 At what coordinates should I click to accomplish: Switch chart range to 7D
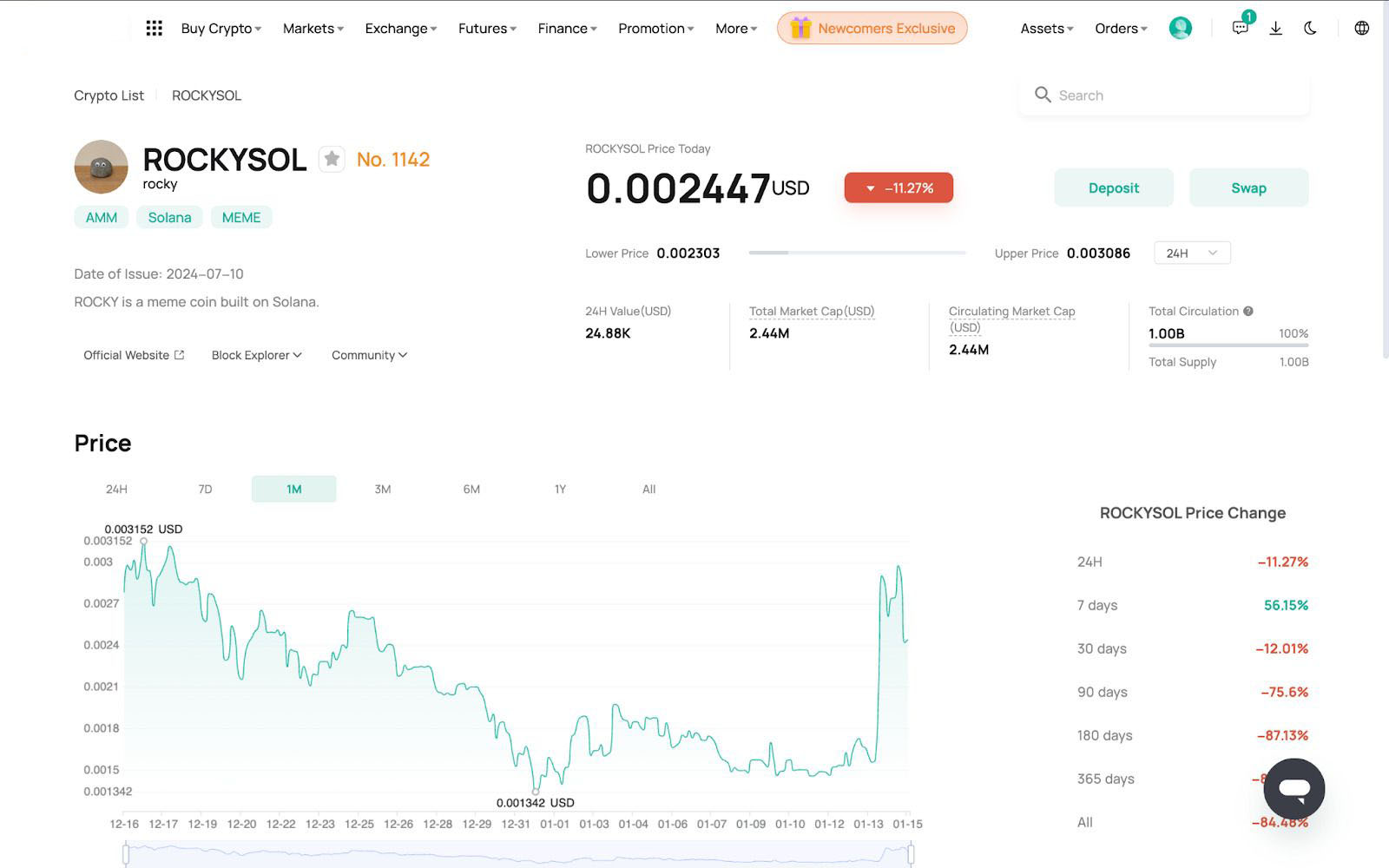pos(205,490)
